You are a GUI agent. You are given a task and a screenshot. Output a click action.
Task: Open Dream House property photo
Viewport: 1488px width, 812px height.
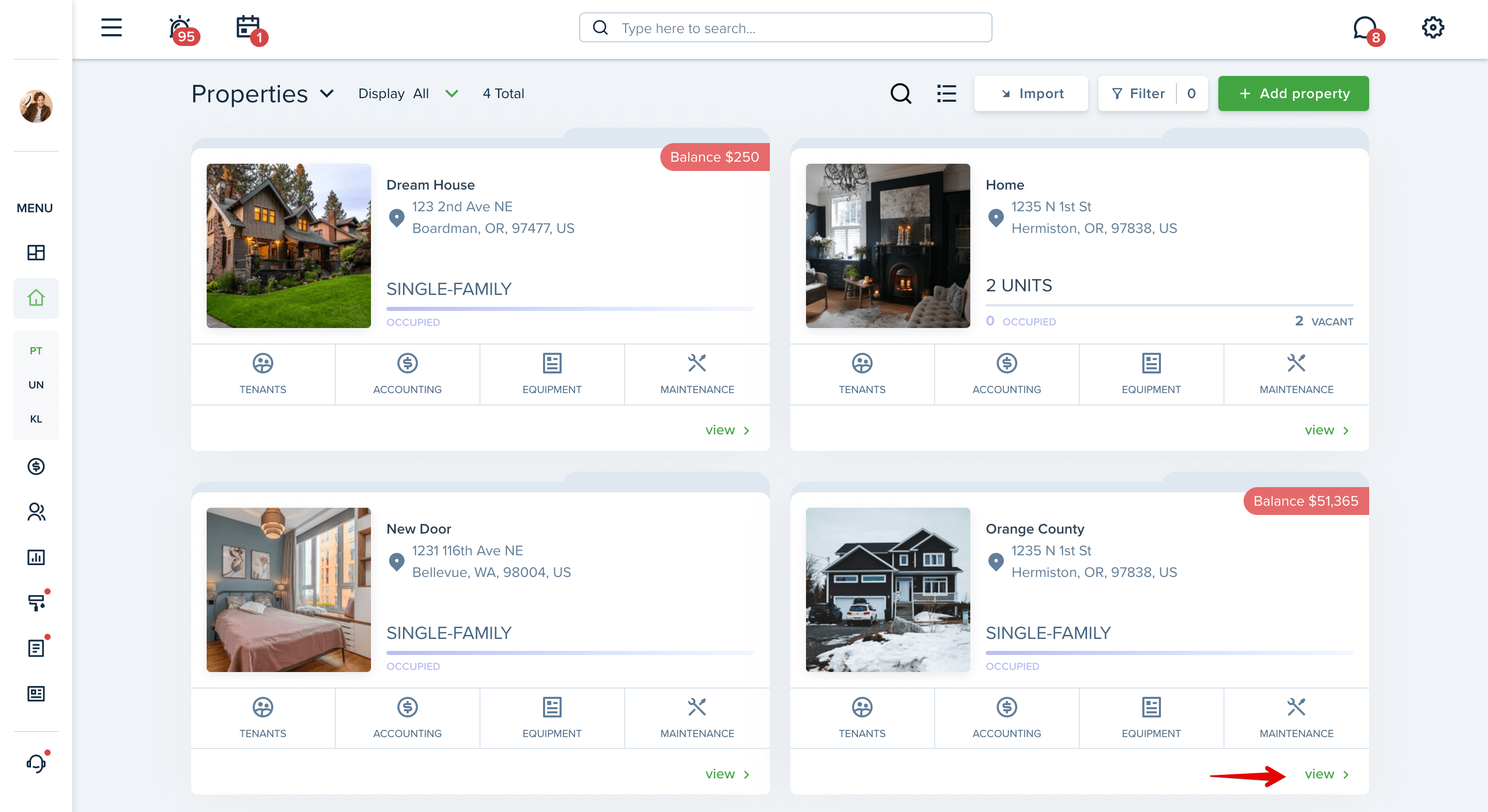click(289, 246)
